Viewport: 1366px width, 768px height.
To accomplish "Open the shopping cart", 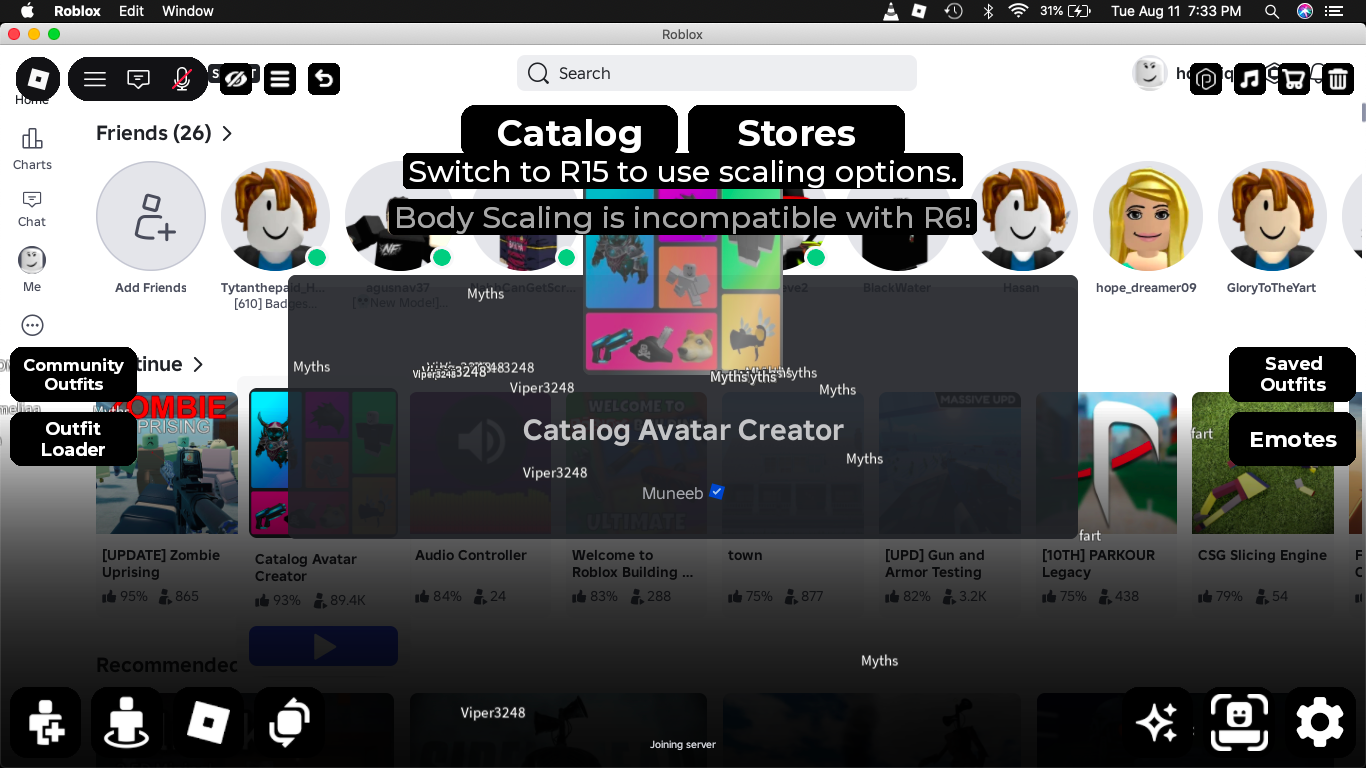I will click(1294, 79).
